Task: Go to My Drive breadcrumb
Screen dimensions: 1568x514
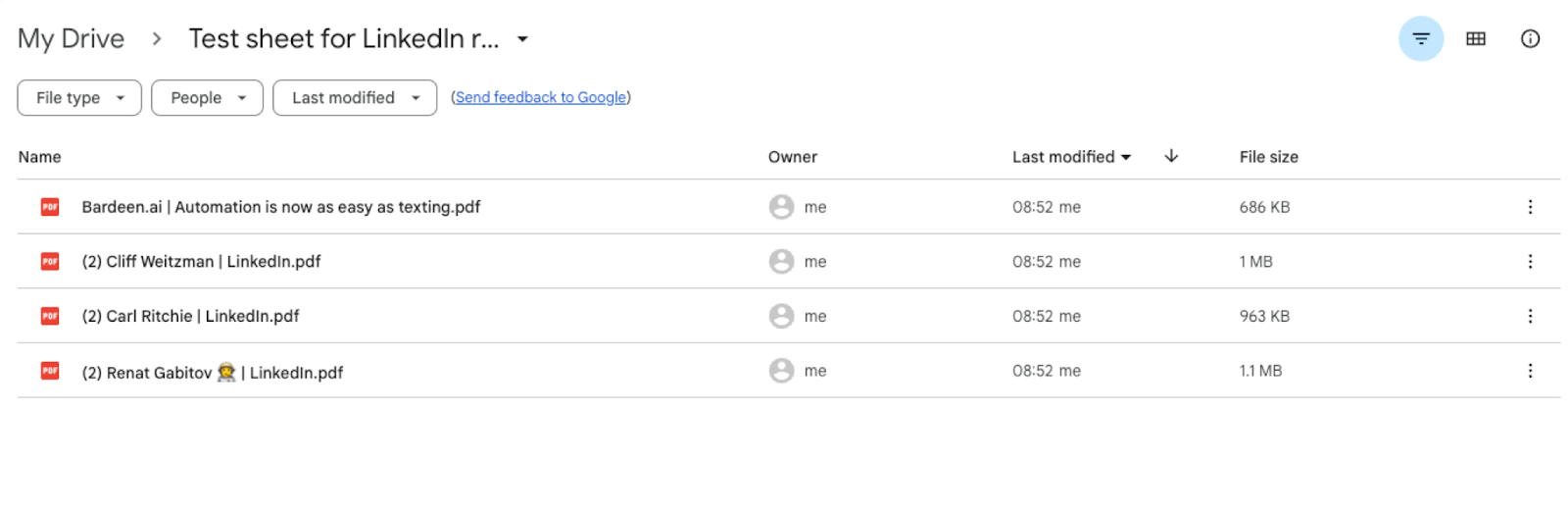Action: tap(72, 39)
